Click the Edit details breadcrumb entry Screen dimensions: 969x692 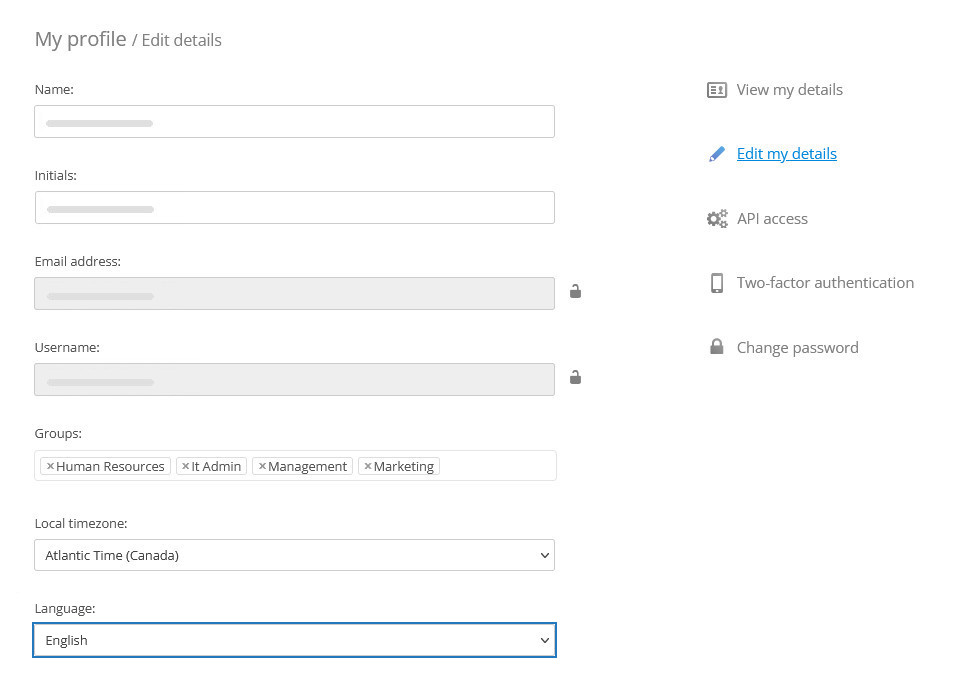point(181,40)
